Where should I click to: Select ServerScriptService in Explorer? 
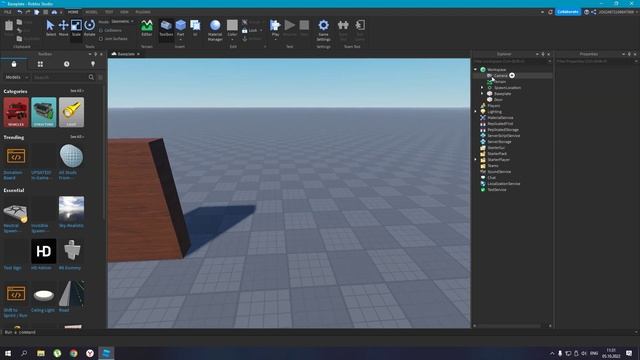tap(503, 136)
